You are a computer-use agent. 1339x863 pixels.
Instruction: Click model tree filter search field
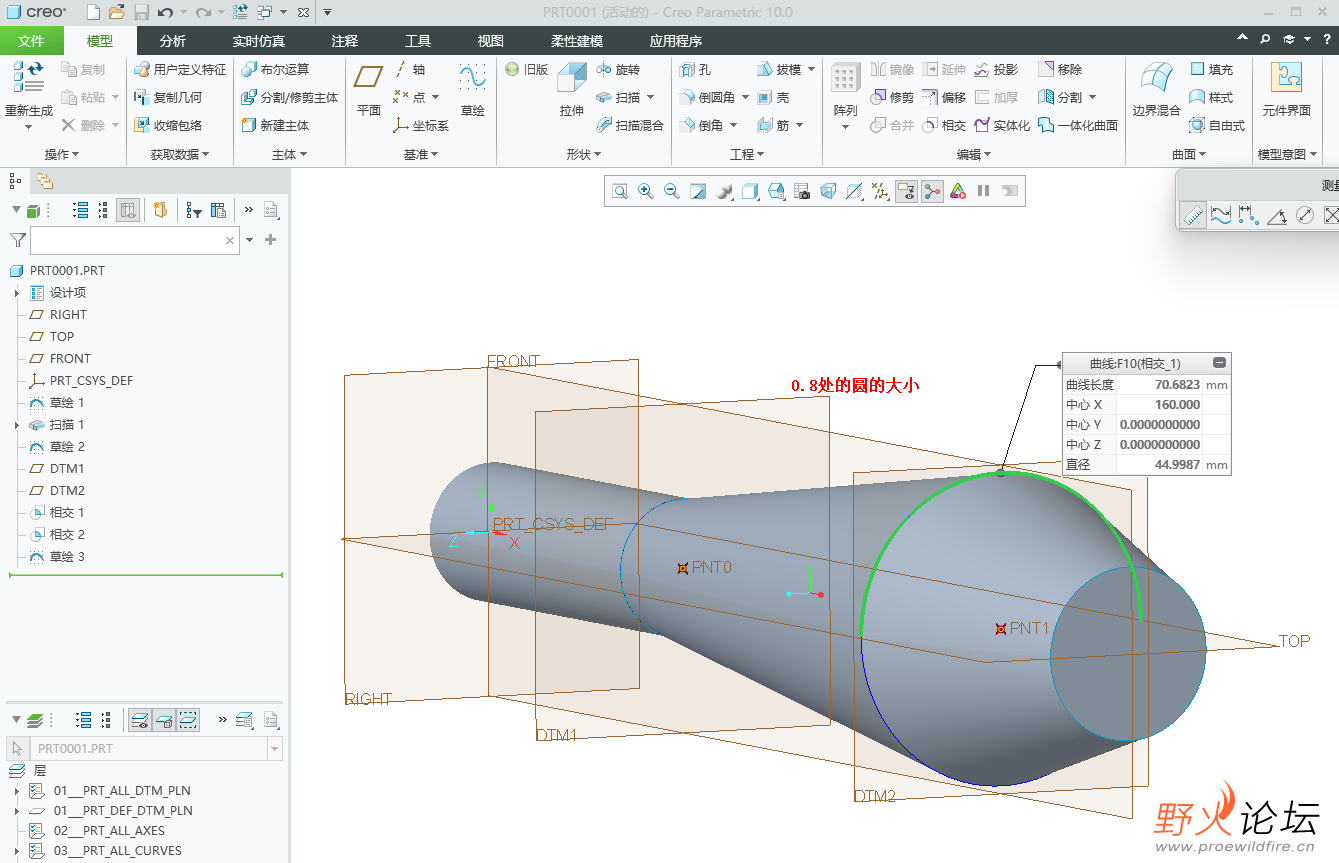pyautogui.click(x=135, y=240)
